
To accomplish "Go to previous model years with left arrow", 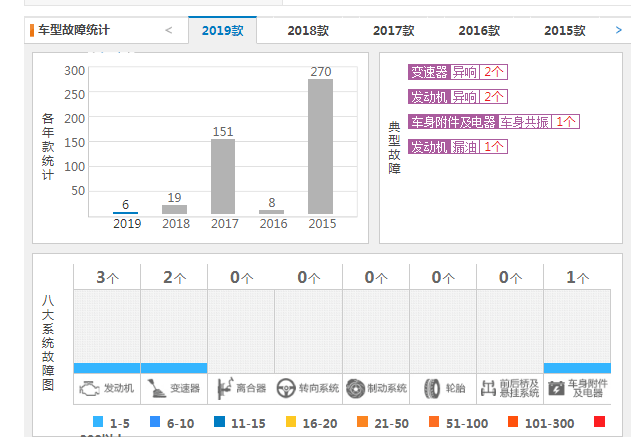I will (x=169, y=30).
